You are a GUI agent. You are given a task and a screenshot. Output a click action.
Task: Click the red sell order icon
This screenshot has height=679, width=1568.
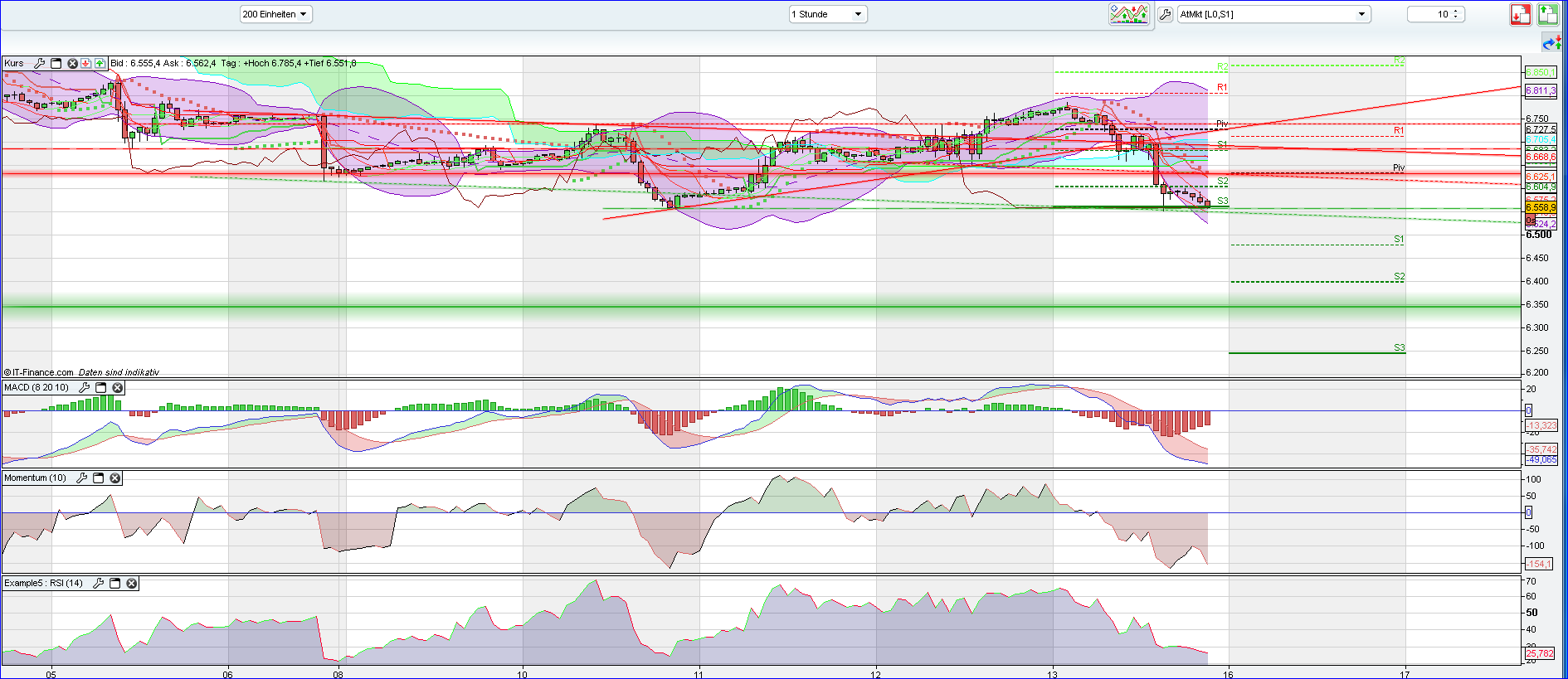(x=1520, y=14)
